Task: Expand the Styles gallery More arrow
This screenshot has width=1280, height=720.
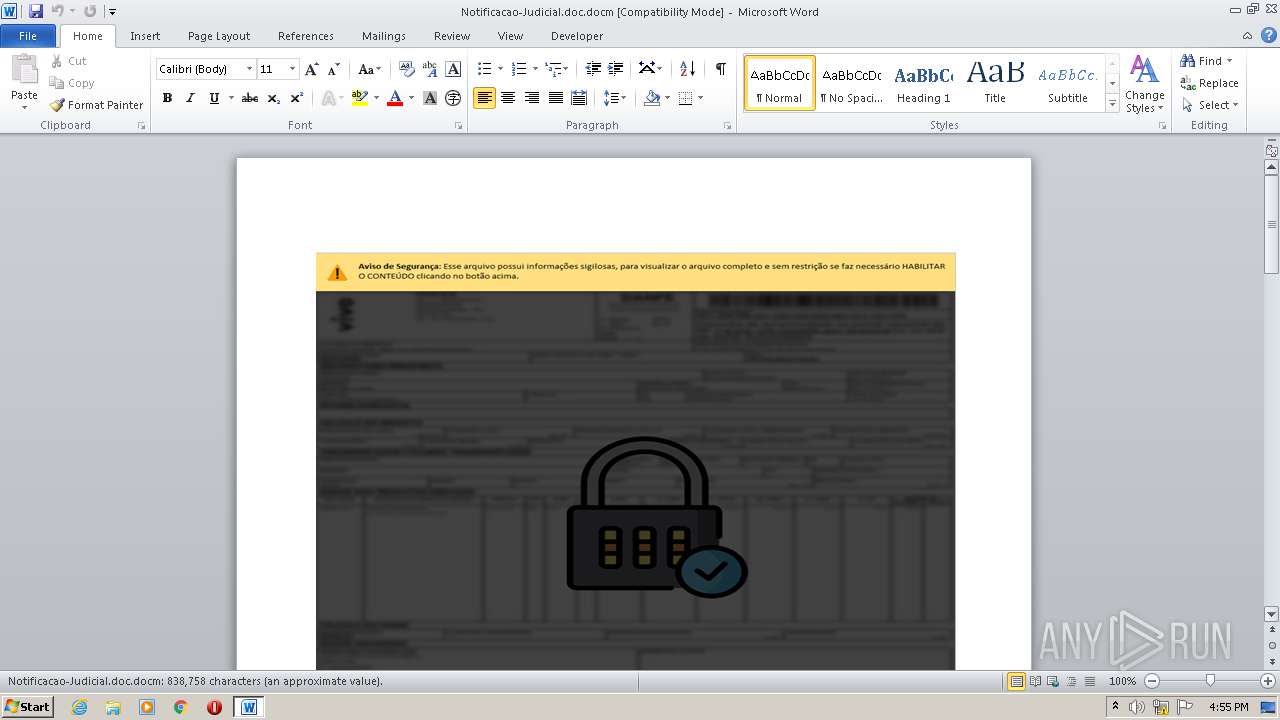Action: 1112,103
